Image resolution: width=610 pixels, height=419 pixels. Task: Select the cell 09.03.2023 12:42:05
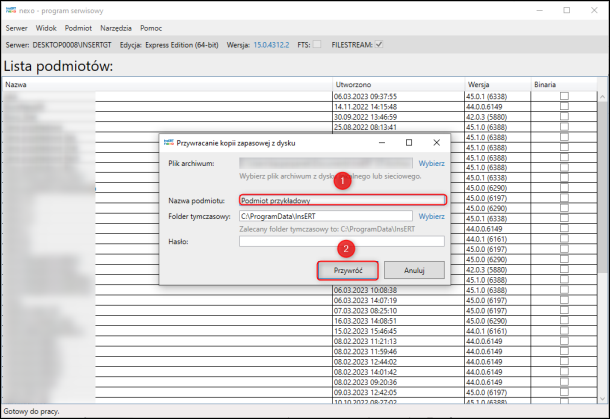pyautogui.click(x=399, y=392)
